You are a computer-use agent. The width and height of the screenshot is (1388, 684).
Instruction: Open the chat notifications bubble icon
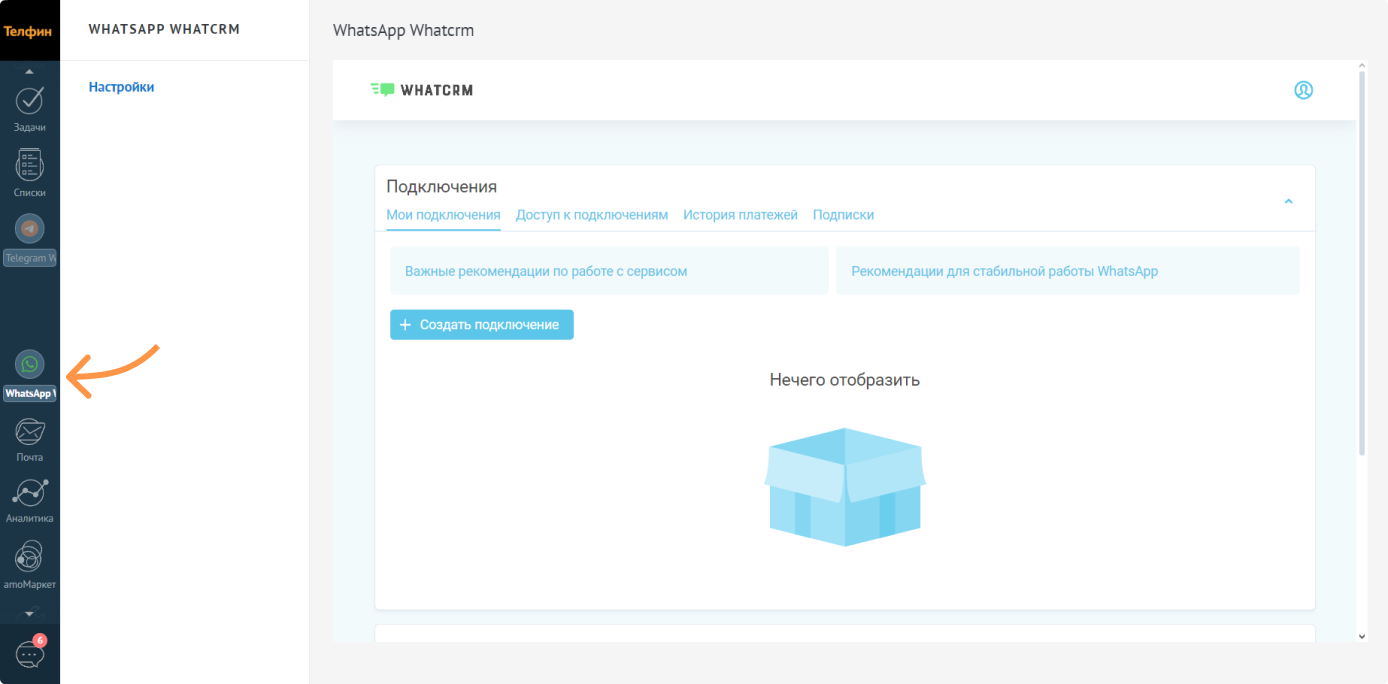[x=30, y=654]
